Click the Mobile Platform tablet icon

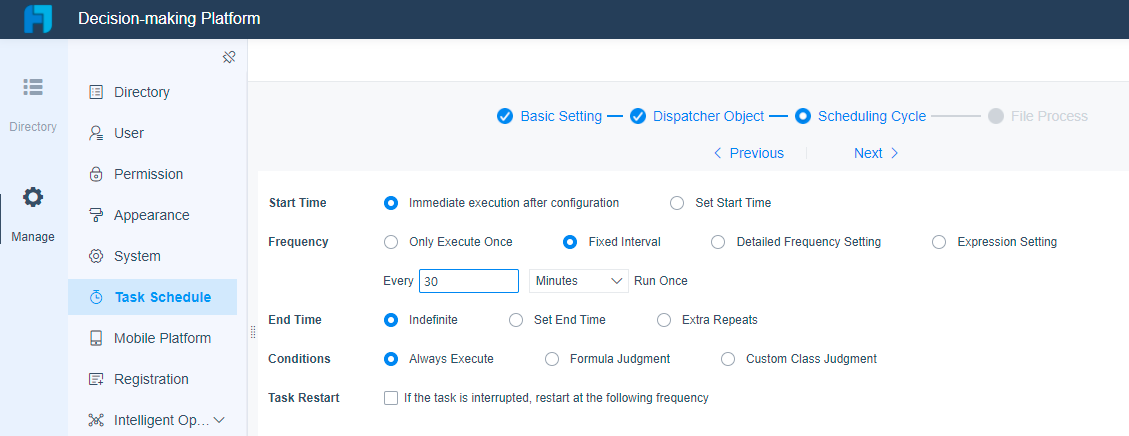pos(96,338)
